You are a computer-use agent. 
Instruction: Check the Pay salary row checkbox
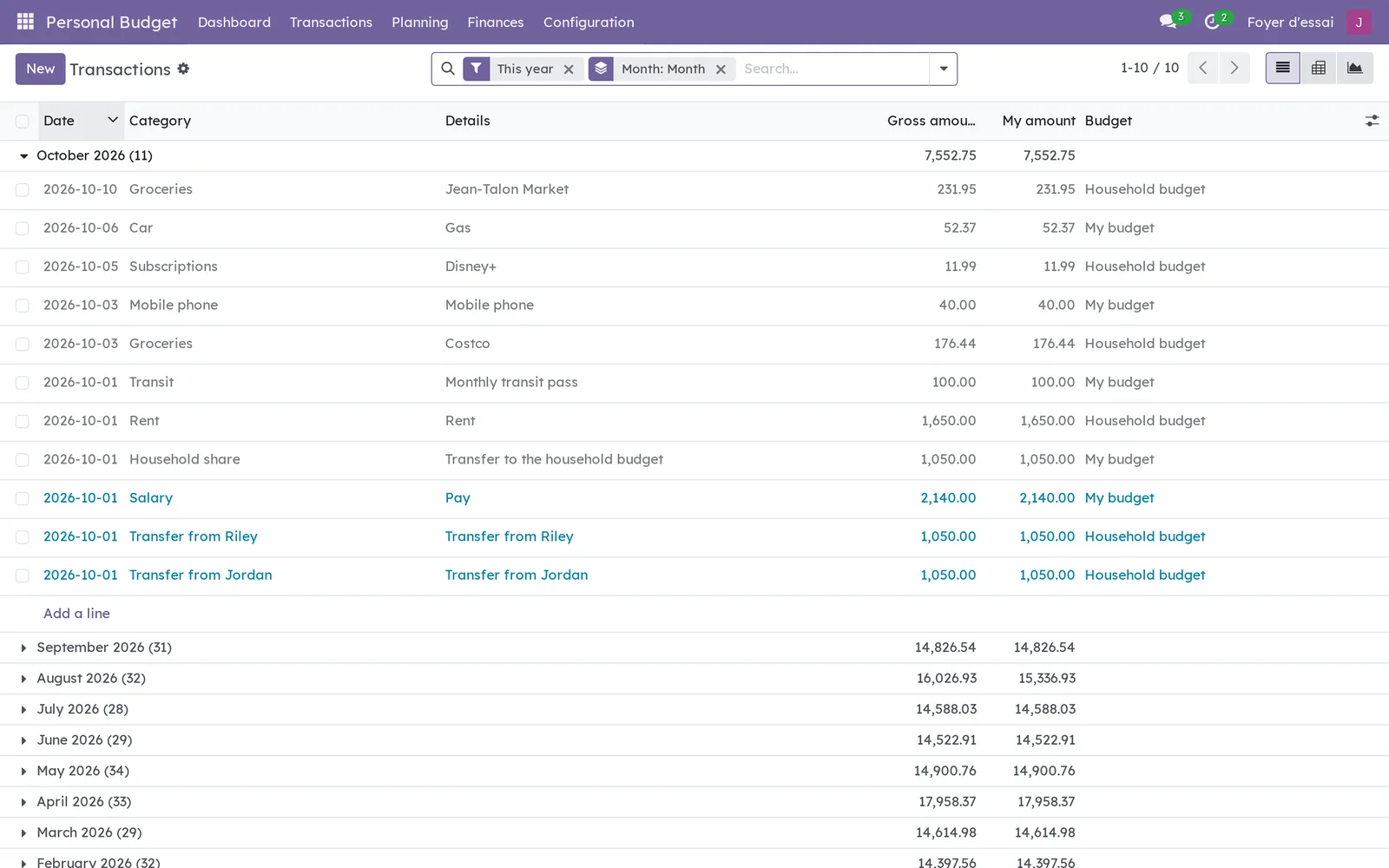point(23,498)
